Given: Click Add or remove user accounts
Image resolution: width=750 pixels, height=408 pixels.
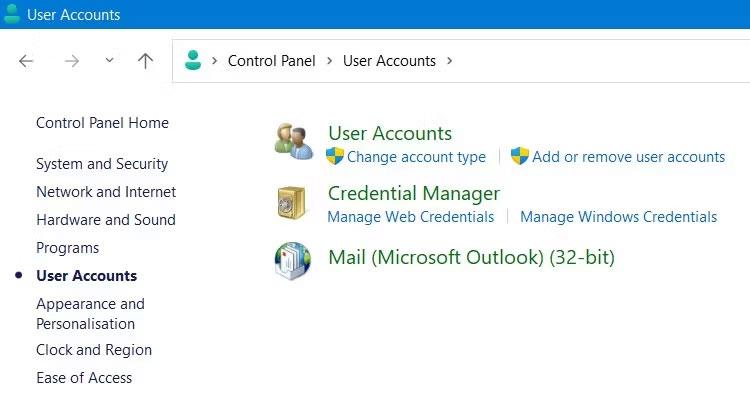Looking at the screenshot, I should pos(629,157).
